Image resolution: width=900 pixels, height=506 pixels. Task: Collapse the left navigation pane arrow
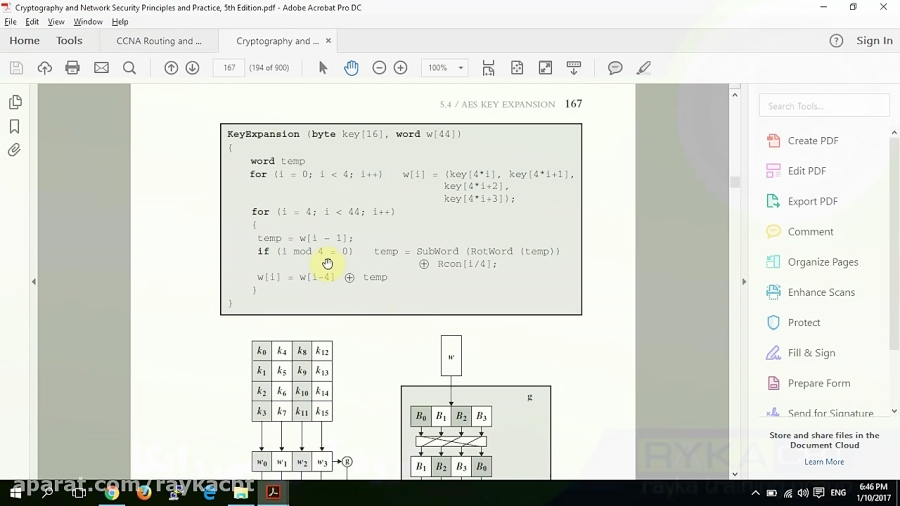(34, 282)
